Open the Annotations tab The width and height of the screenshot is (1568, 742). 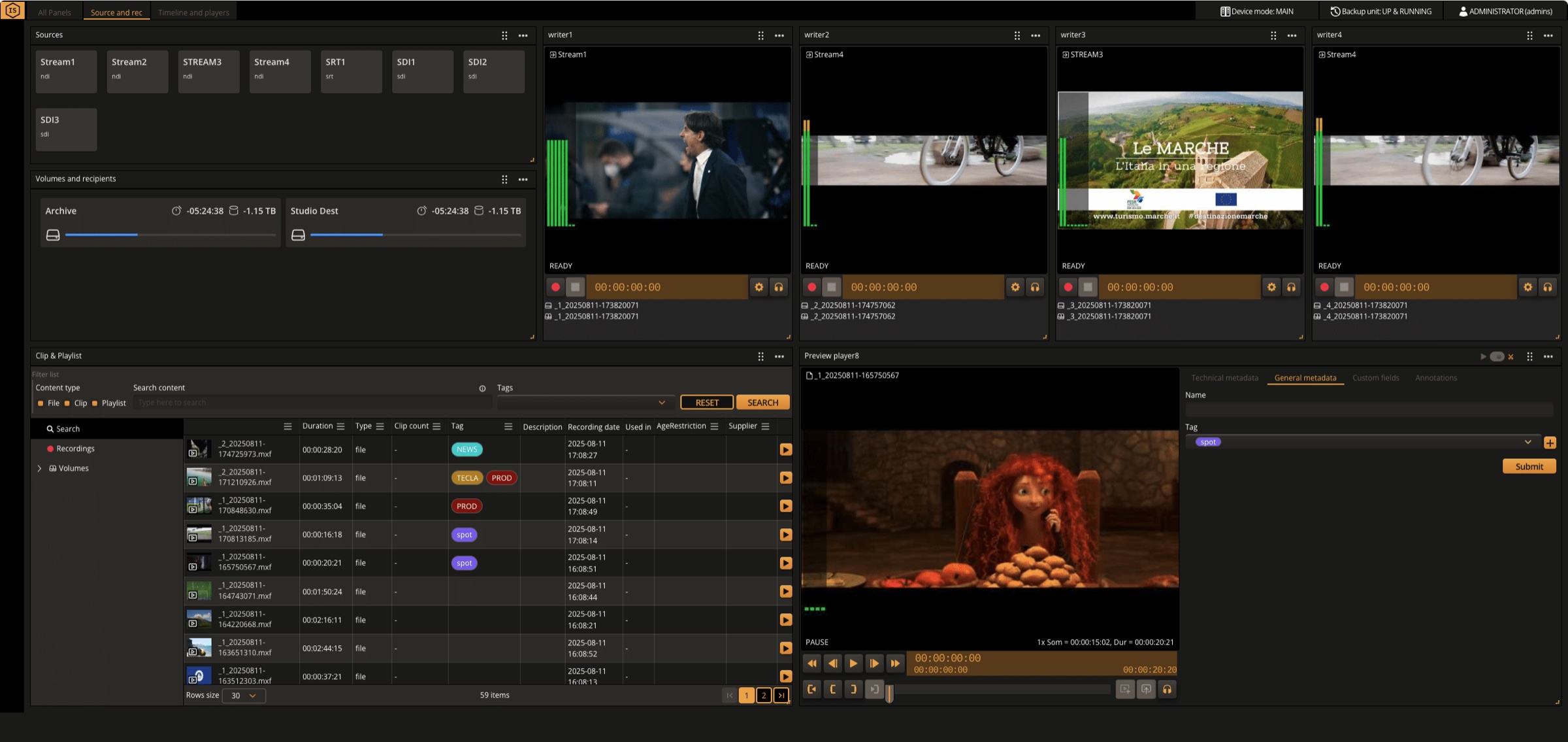tap(1435, 378)
